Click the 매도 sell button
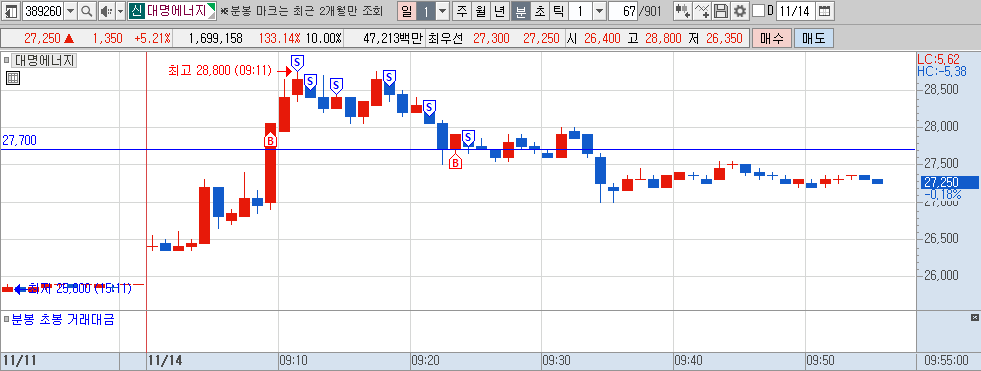The width and height of the screenshot is (981, 371). [x=813, y=38]
